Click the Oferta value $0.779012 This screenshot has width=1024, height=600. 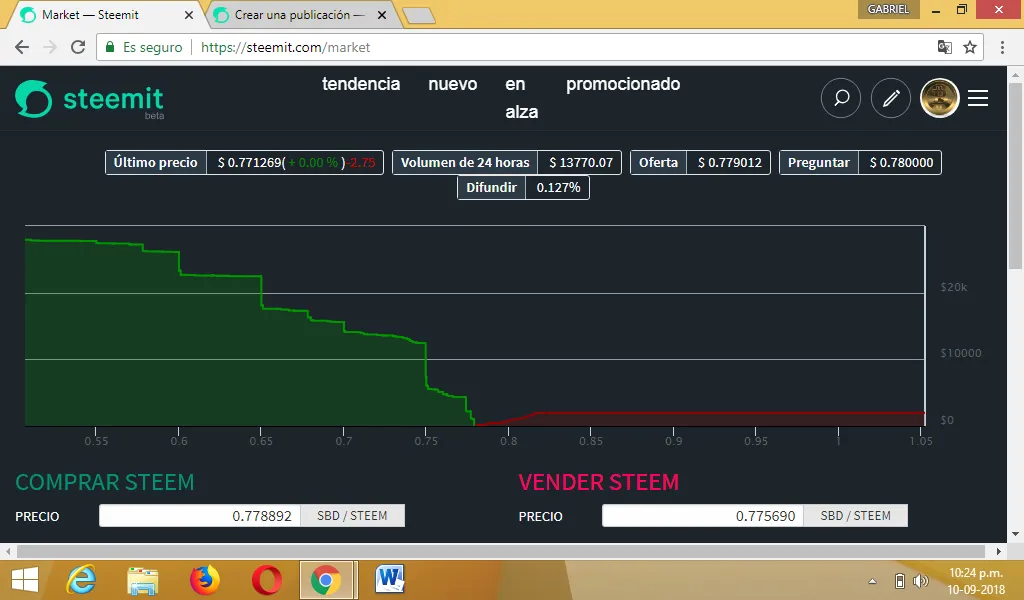pos(729,163)
